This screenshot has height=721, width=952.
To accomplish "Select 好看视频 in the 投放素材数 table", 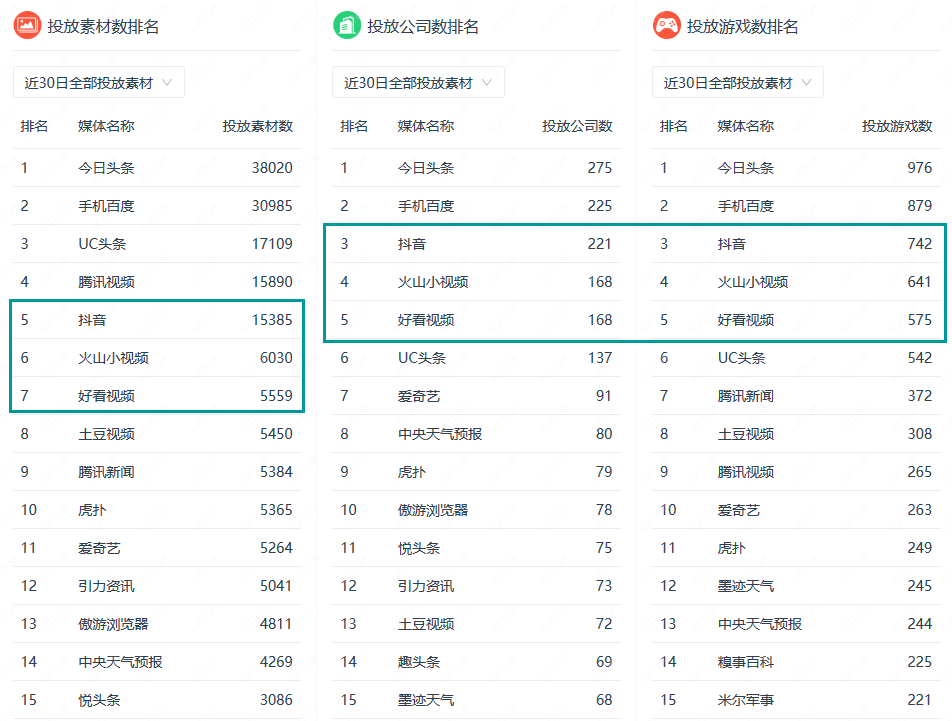I will 106,396.
